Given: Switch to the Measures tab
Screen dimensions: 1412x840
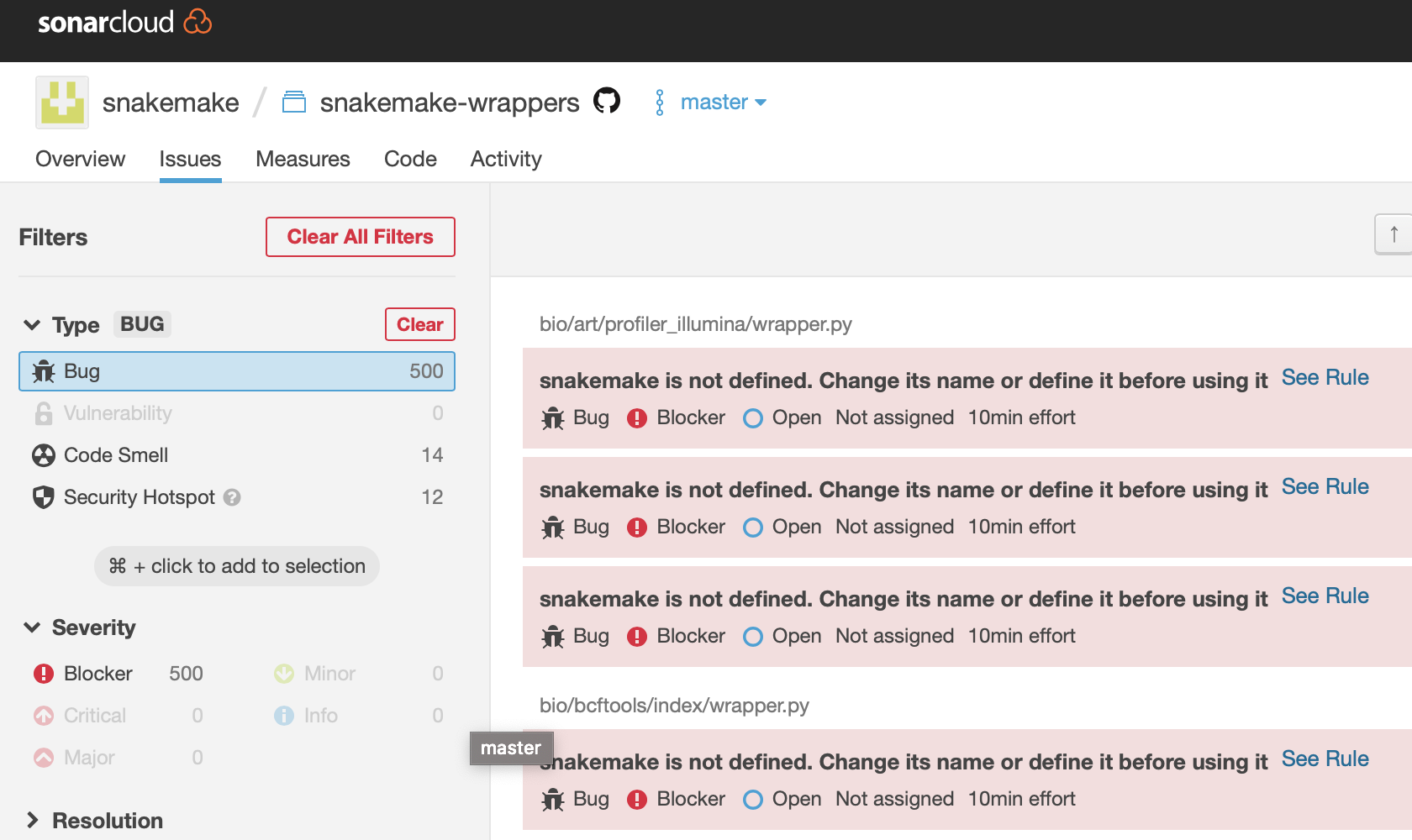Looking at the screenshot, I should [303, 159].
